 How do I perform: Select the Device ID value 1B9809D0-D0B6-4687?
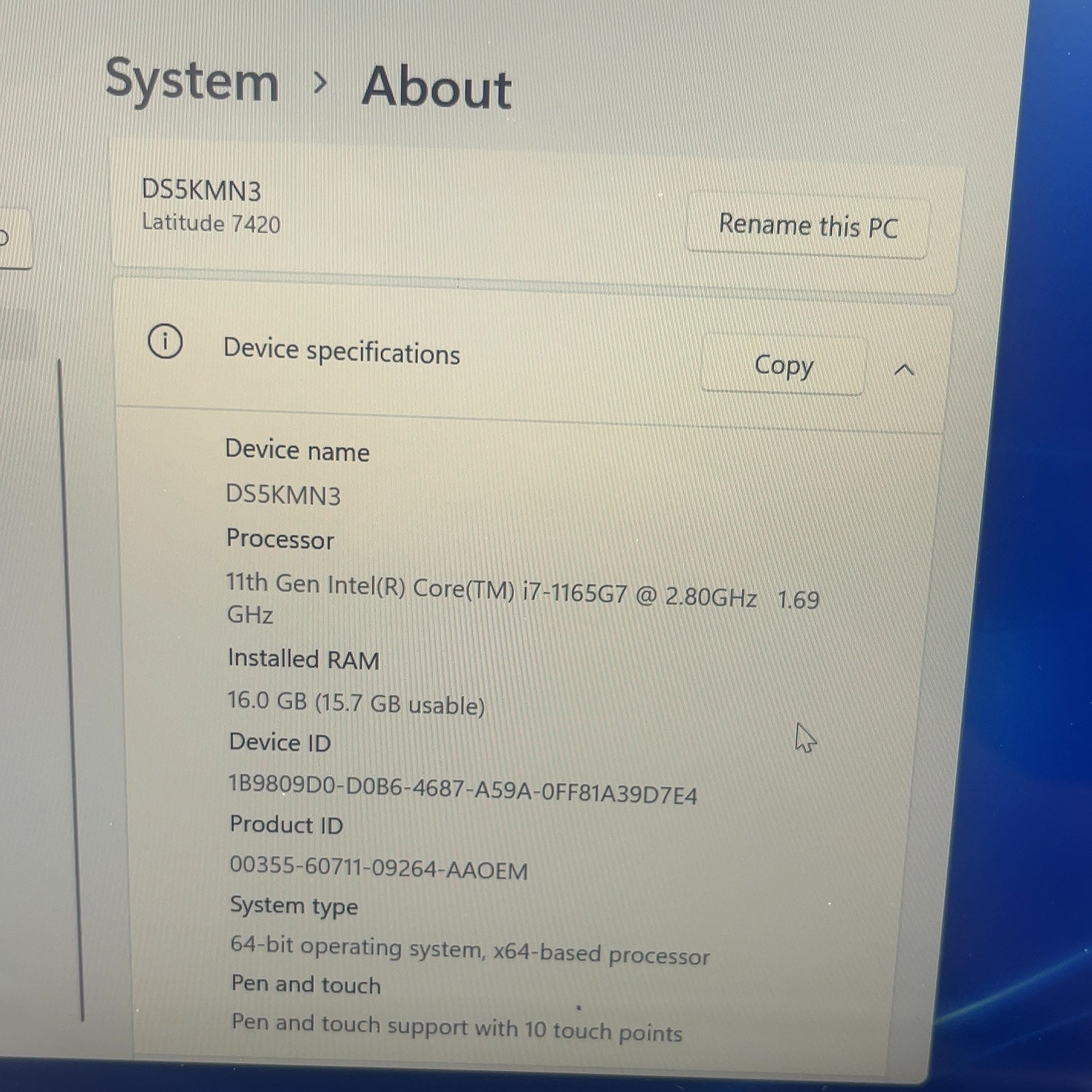pos(463,789)
